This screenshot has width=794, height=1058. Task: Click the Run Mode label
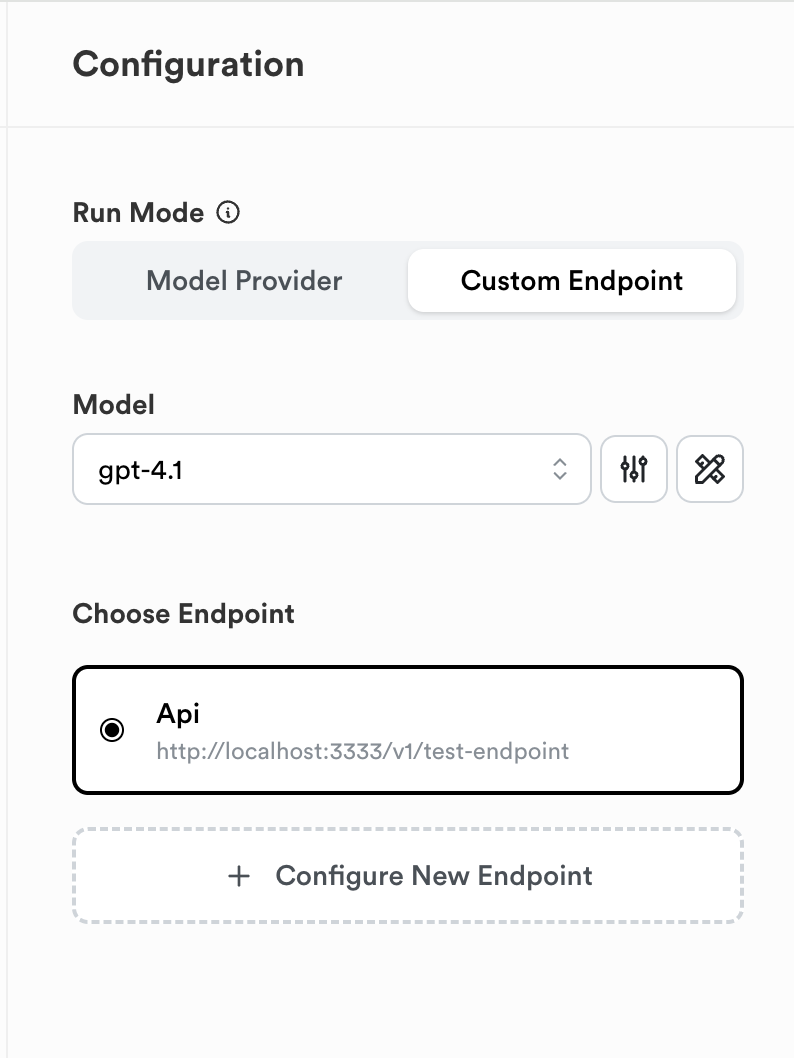(x=138, y=213)
